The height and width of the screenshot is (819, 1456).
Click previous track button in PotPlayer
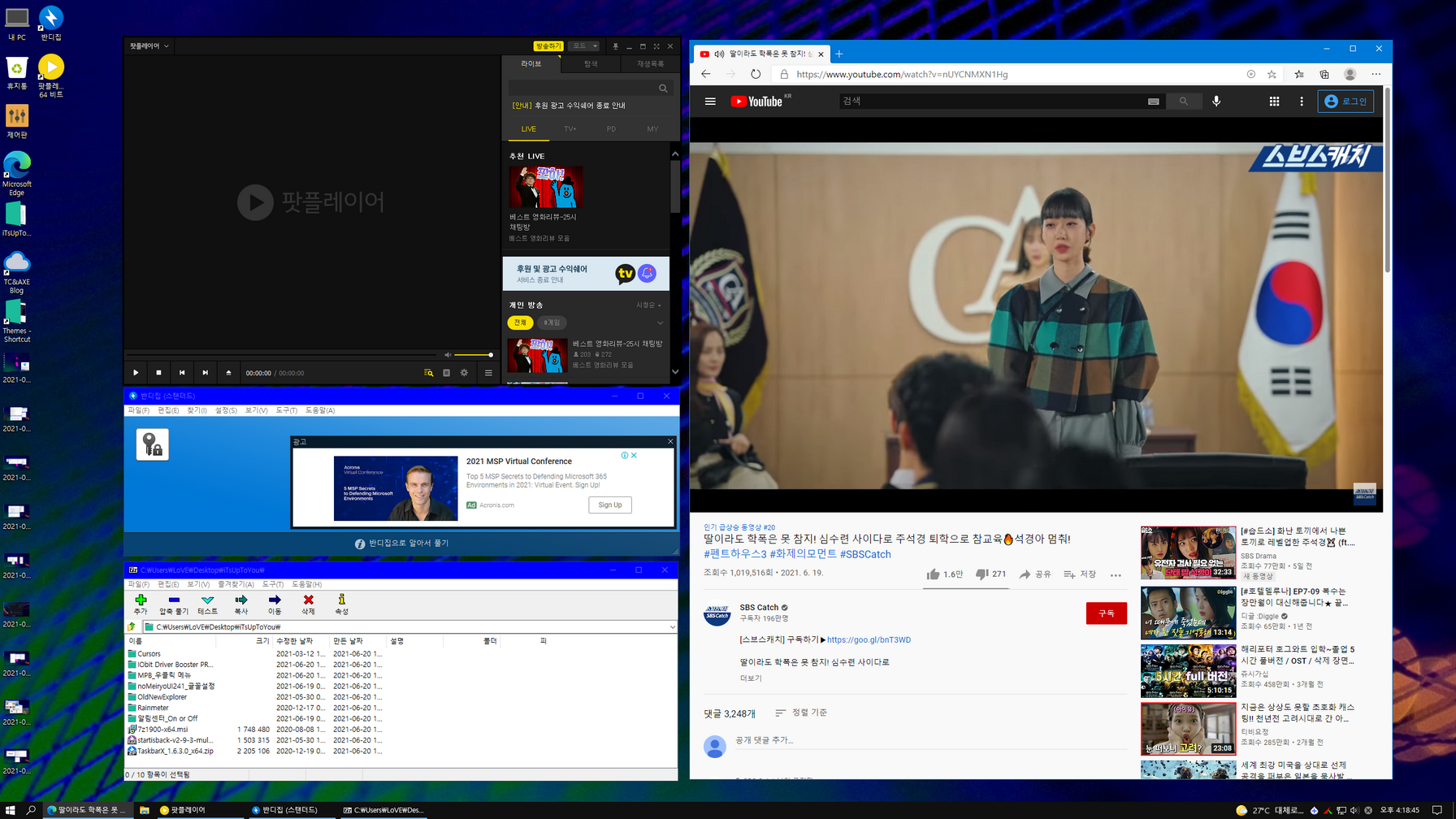(182, 373)
